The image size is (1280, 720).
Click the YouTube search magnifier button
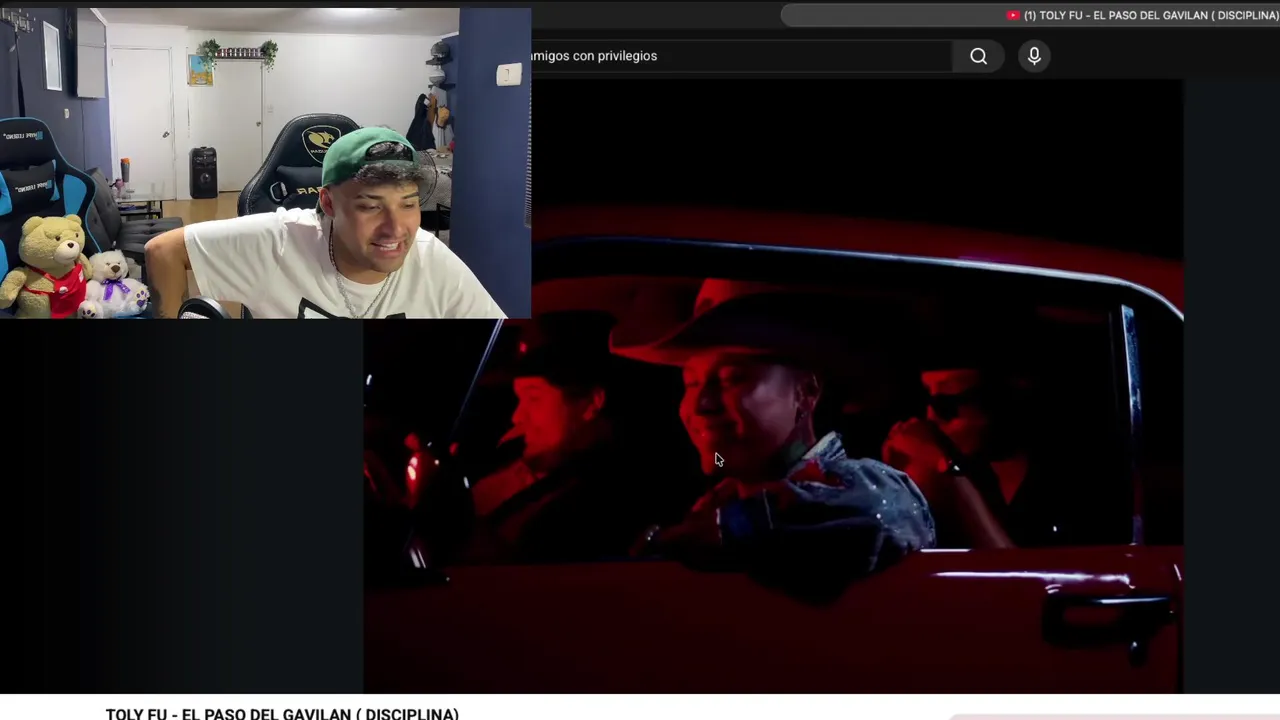(978, 56)
